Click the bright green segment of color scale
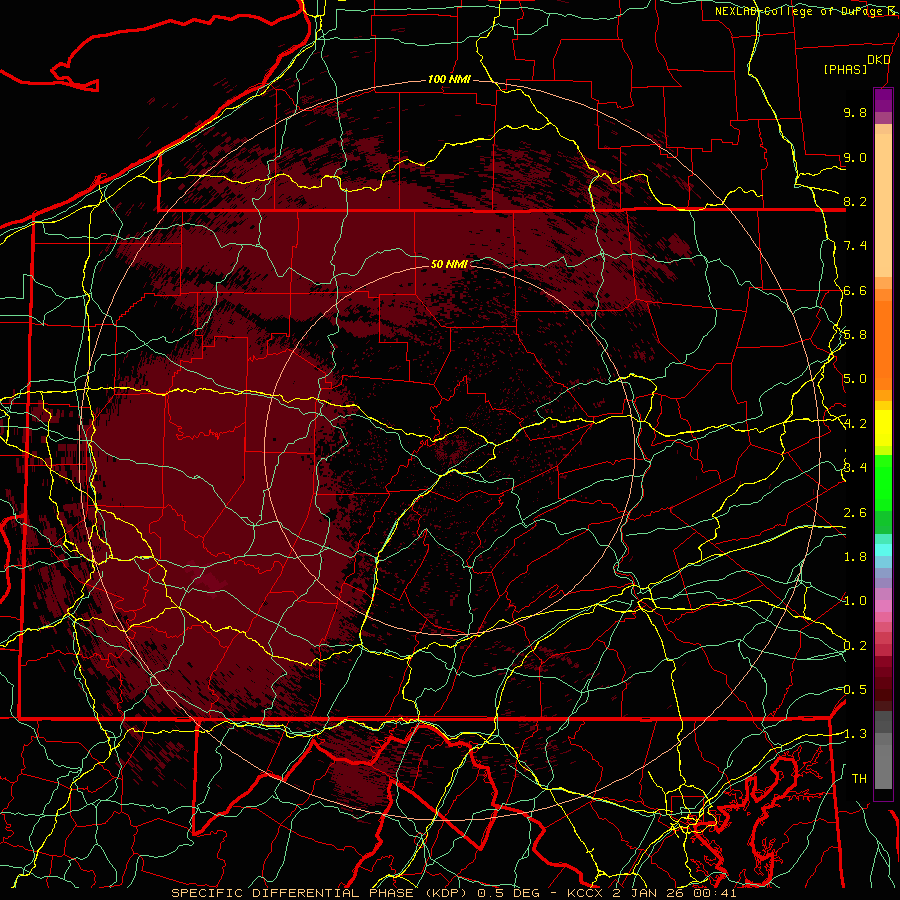 coord(883,483)
